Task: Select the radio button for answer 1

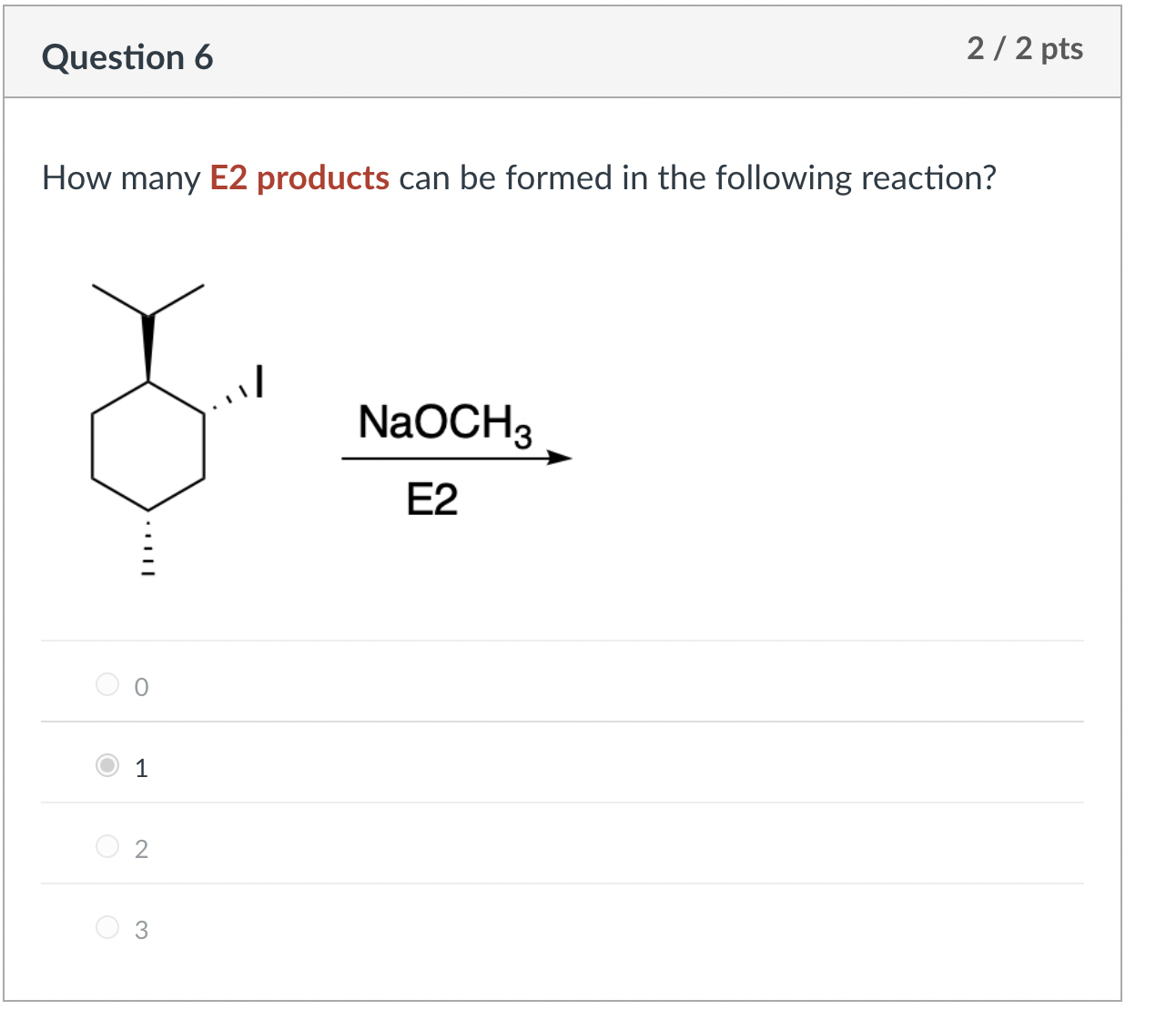Action: pyautogui.click(x=106, y=765)
